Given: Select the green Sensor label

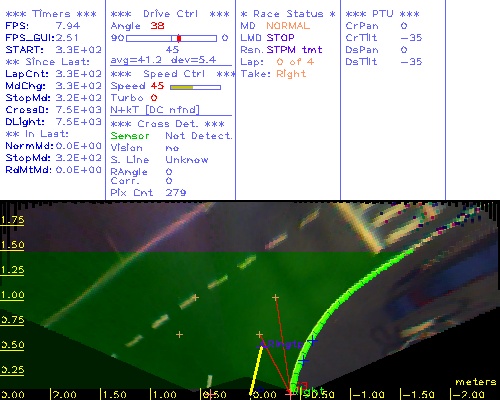Looking at the screenshot, I should tap(130, 136).
